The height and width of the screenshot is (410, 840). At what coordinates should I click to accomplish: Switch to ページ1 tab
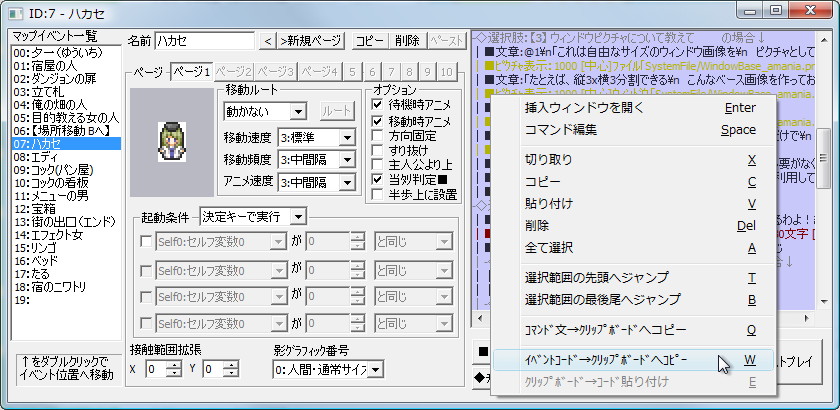coord(192,71)
